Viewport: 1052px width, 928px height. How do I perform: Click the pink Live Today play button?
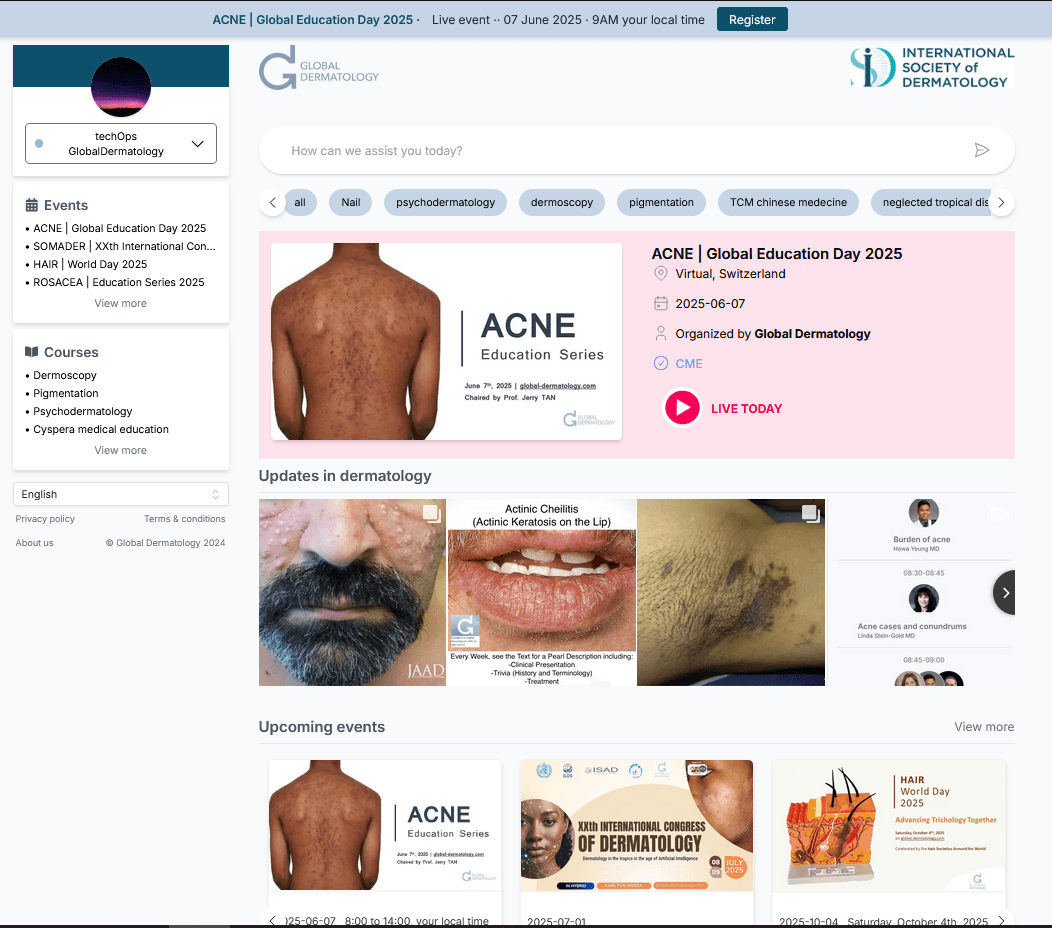click(x=682, y=408)
